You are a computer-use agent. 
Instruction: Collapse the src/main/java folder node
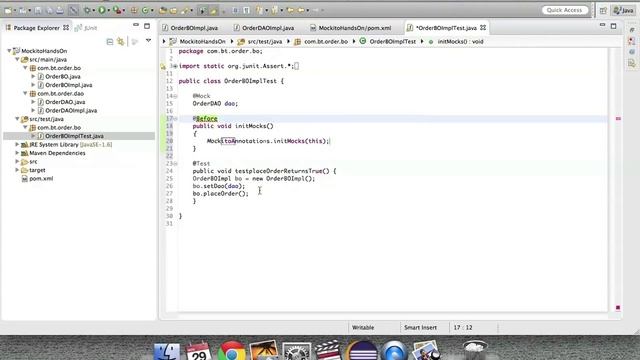pos(17,60)
